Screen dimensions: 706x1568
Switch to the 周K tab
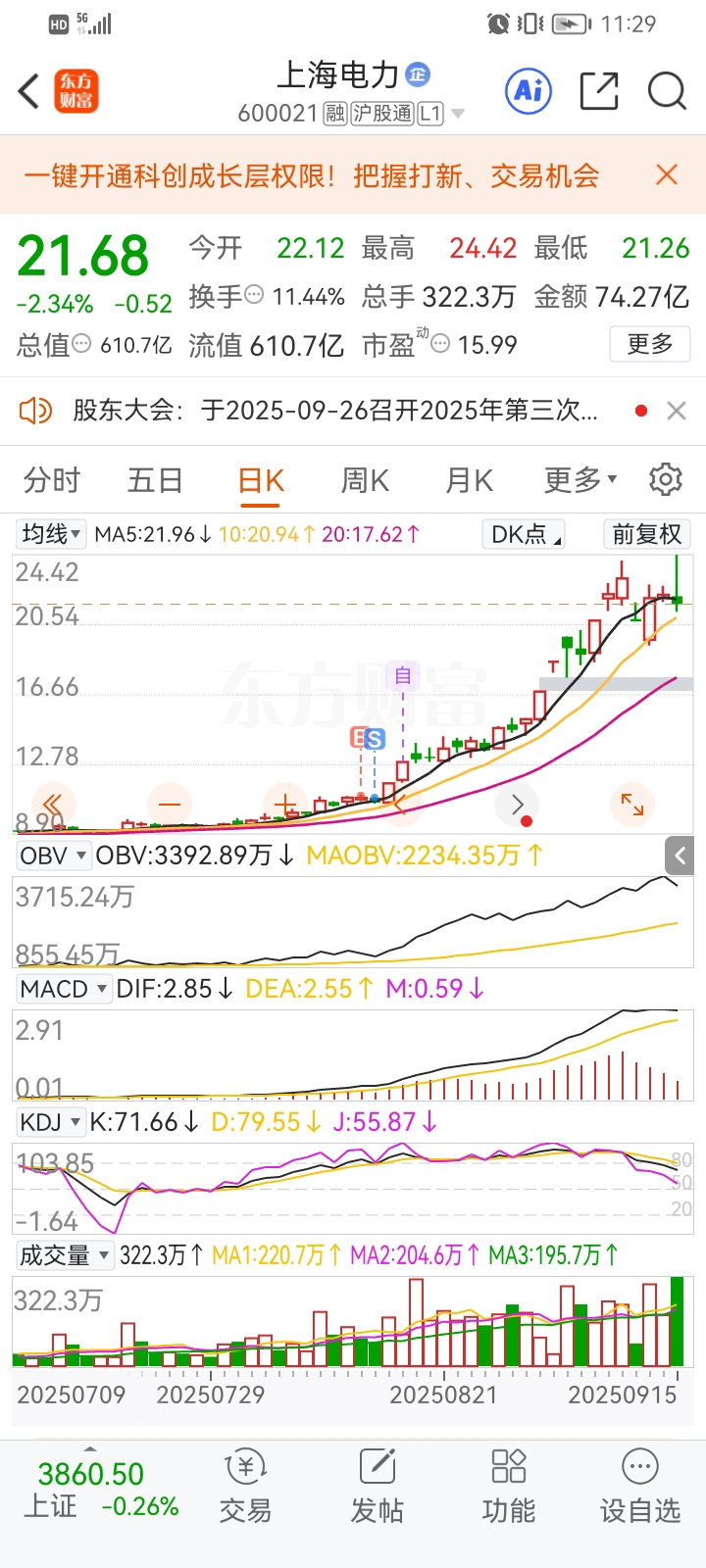pyautogui.click(x=365, y=480)
